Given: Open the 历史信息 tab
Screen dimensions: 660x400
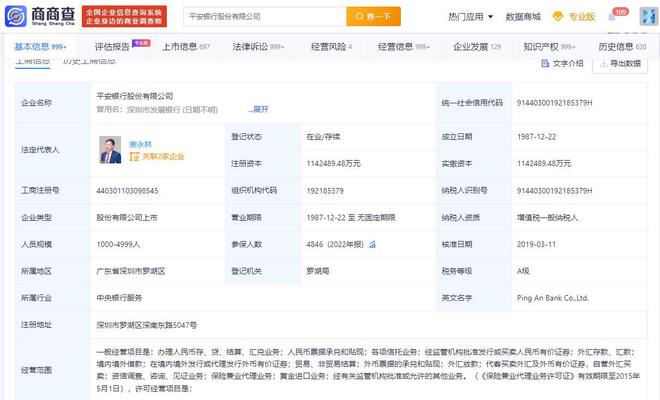Looking at the screenshot, I should (622, 46).
